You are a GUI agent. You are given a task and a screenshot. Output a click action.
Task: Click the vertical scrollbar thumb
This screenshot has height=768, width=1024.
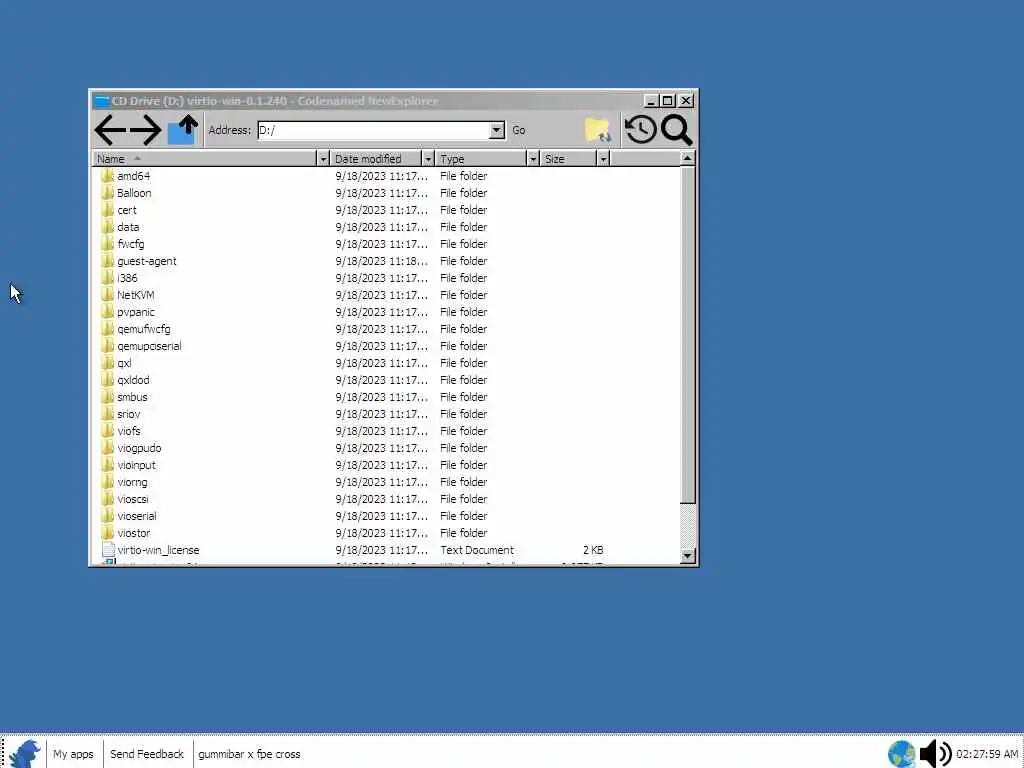(x=688, y=334)
